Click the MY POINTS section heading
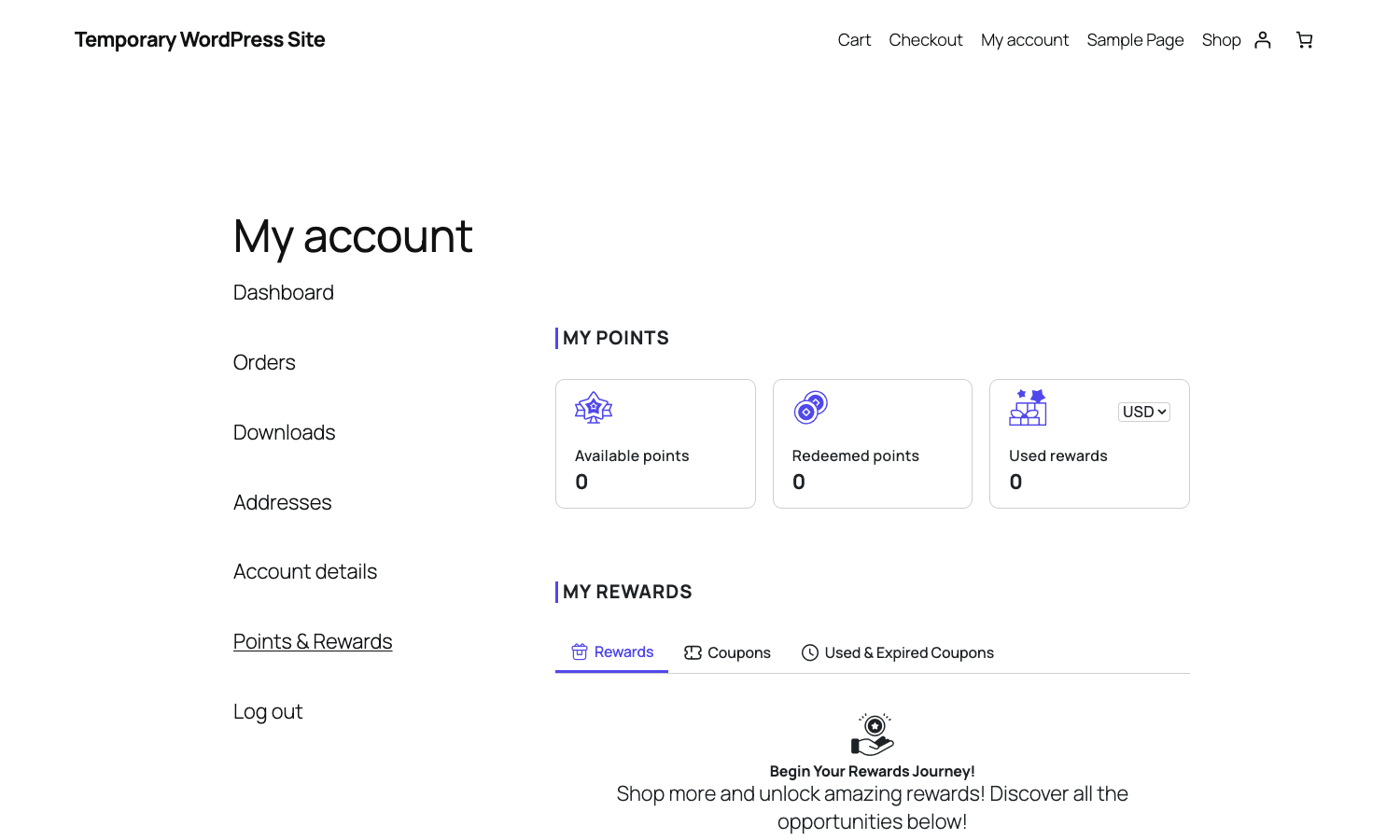Image resolution: width=1400 pixels, height=840 pixels. (616, 338)
